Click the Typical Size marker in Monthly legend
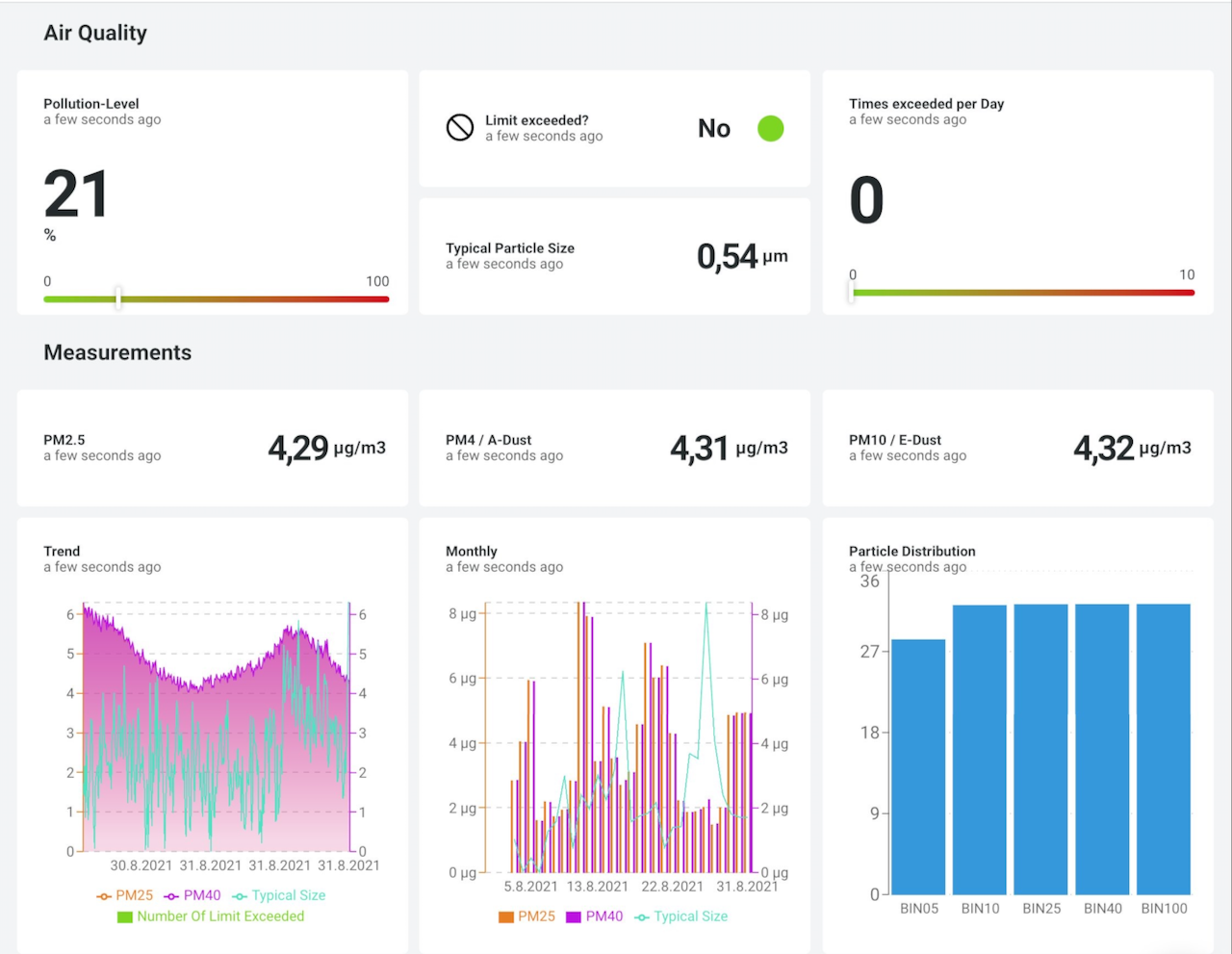The image size is (1232, 954). point(642,916)
